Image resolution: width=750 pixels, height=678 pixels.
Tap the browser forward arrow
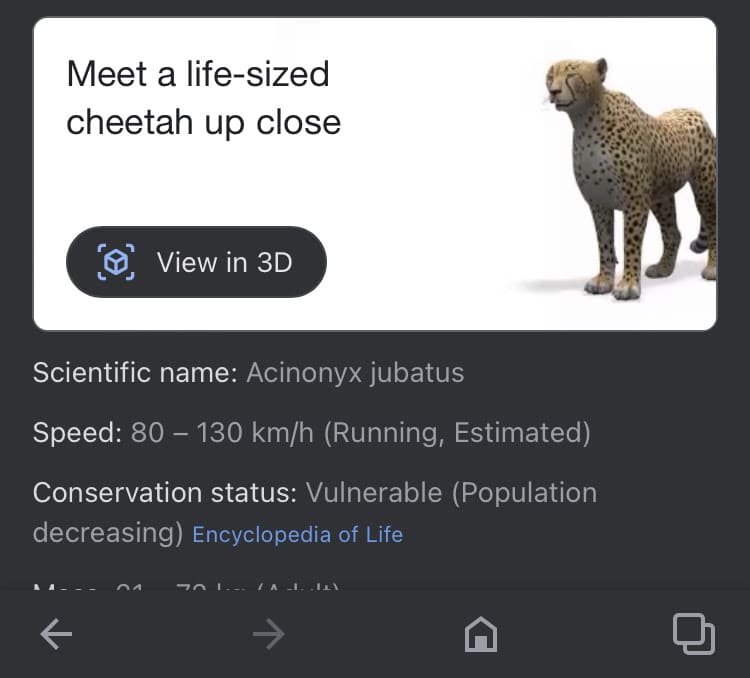[x=268, y=634]
